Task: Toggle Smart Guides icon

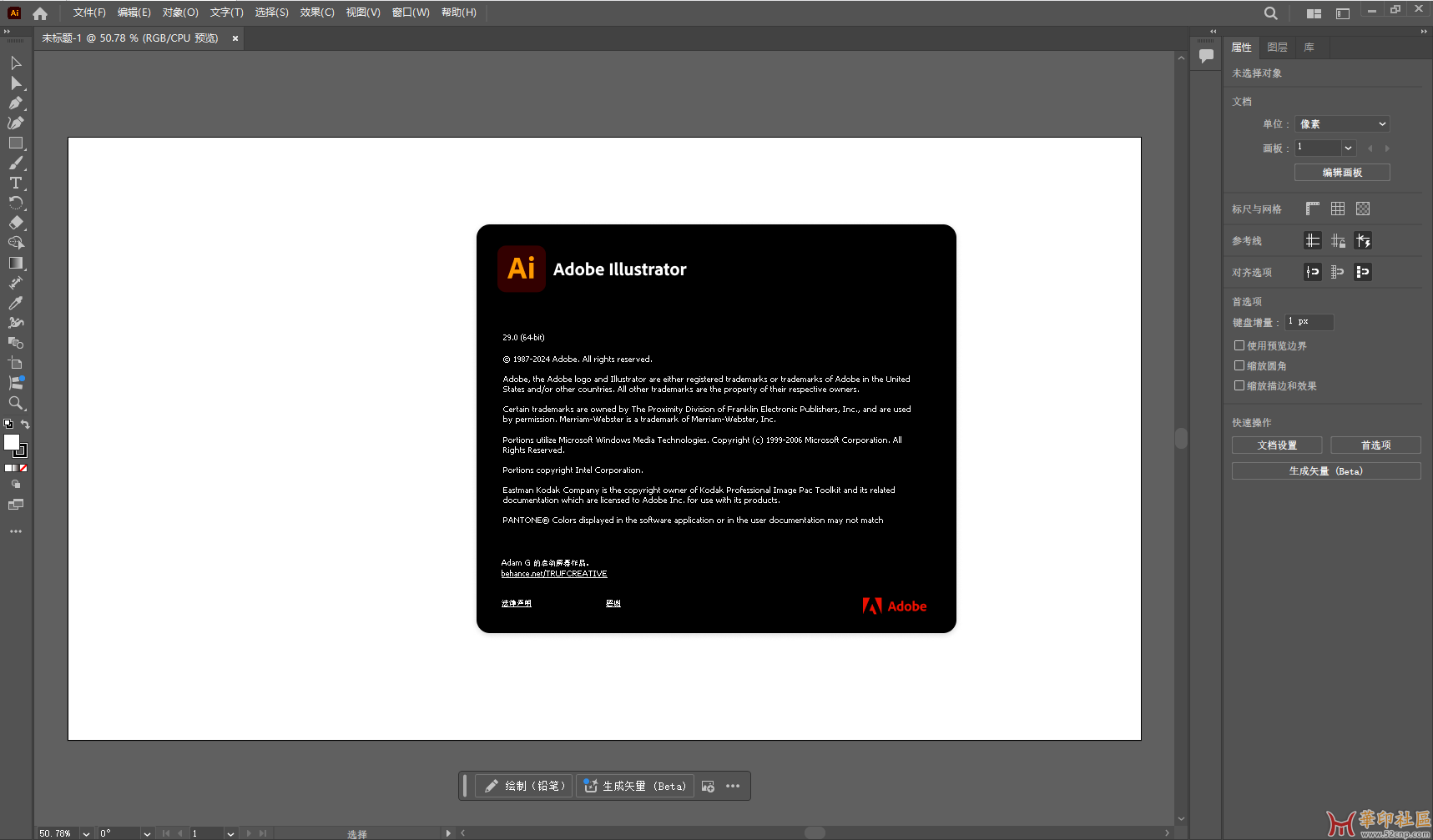Action: pyautogui.click(x=1363, y=241)
